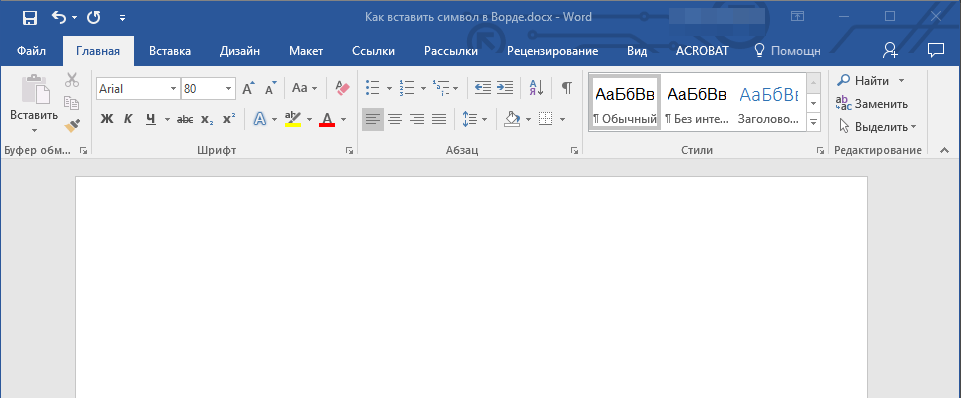Click the Помощн tell me box

787,51
